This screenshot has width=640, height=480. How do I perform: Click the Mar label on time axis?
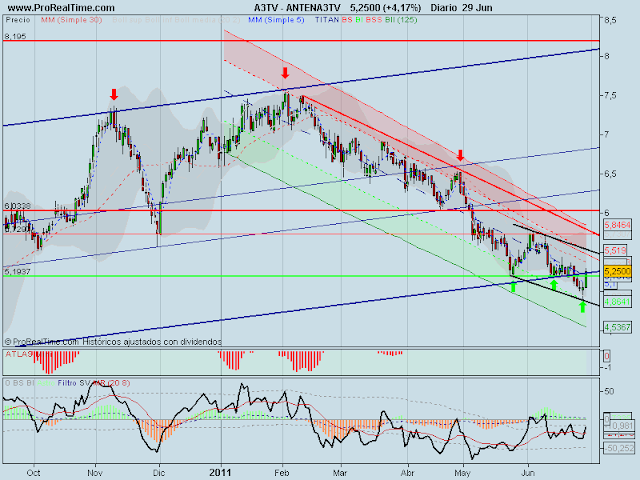(x=340, y=473)
